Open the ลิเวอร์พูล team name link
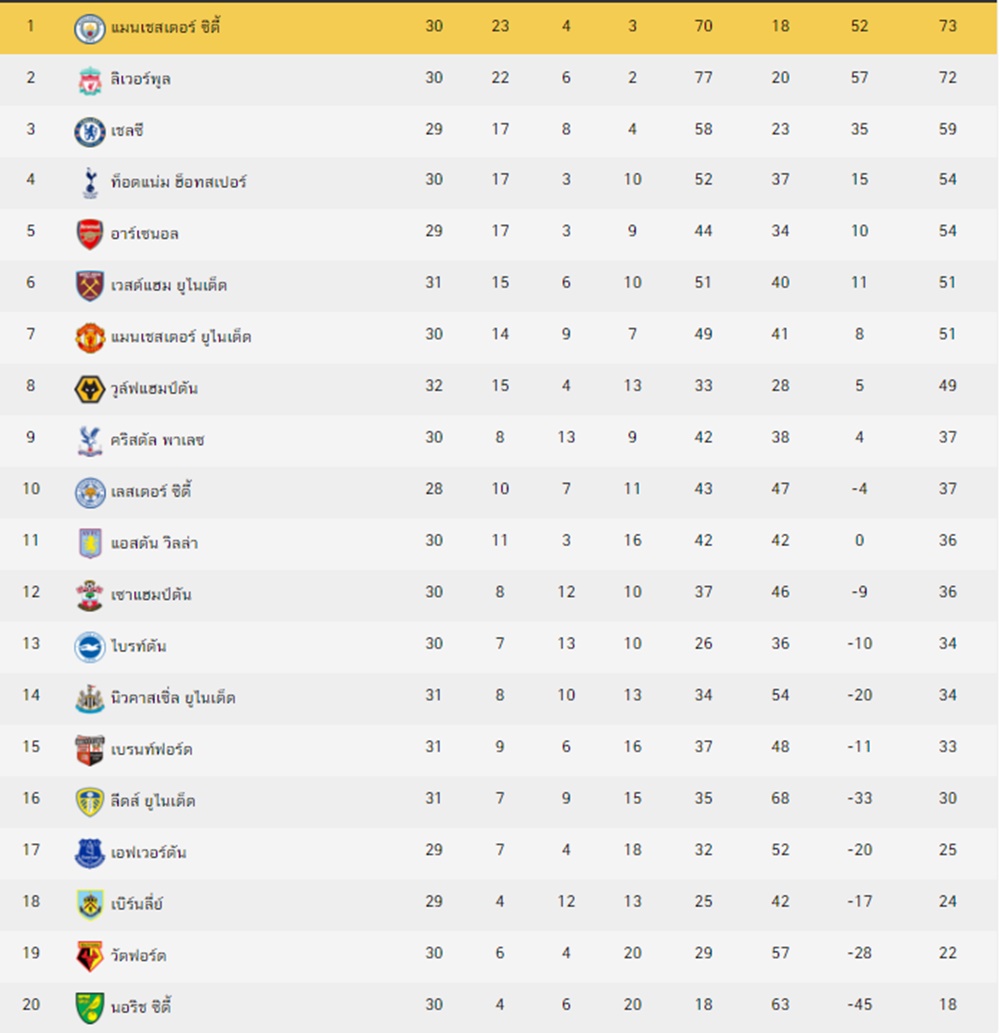This screenshot has width=1000, height=1033. [140, 79]
